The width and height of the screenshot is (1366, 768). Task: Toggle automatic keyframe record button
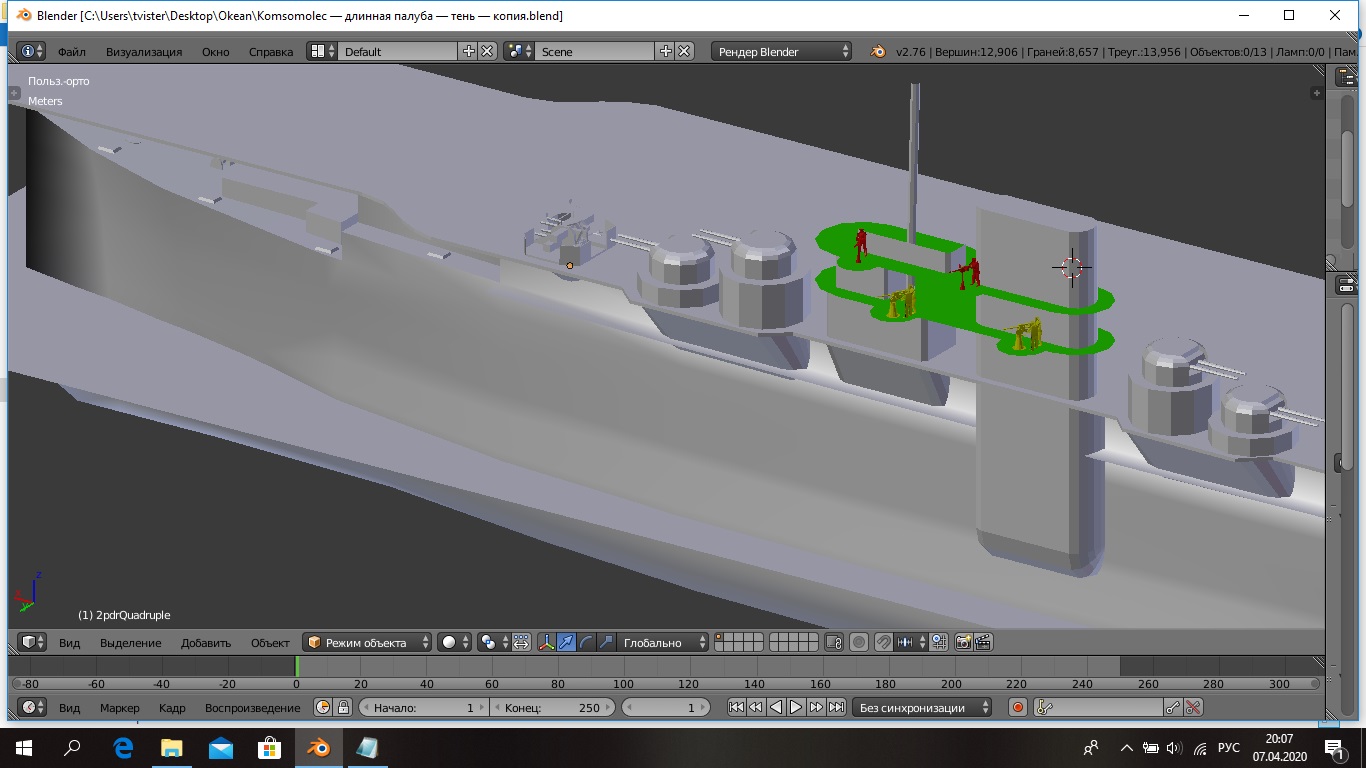pyautogui.click(x=1018, y=707)
